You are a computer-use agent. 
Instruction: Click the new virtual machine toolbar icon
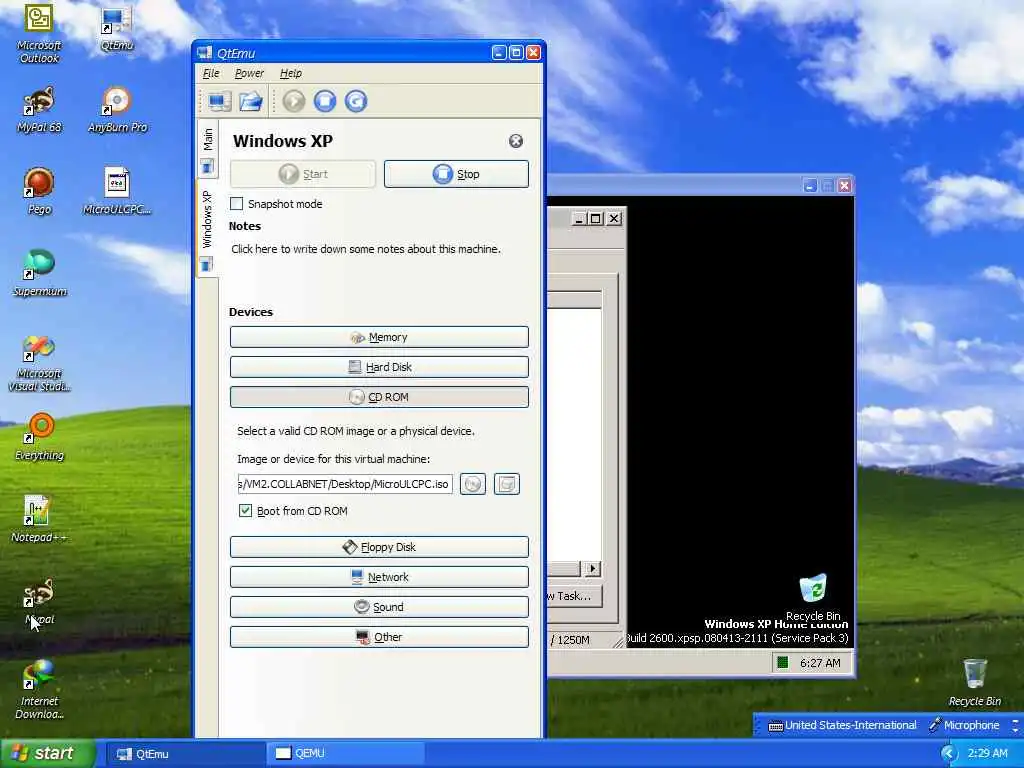point(219,101)
